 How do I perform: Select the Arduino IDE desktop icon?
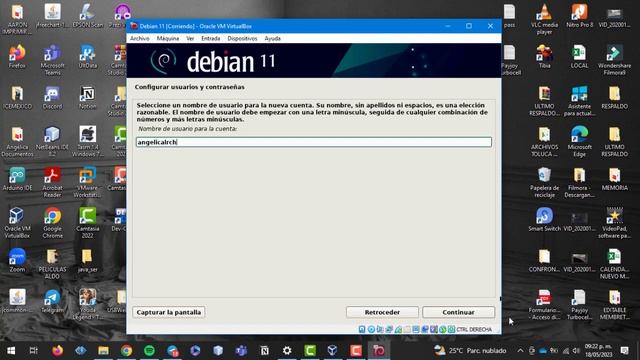[17, 179]
